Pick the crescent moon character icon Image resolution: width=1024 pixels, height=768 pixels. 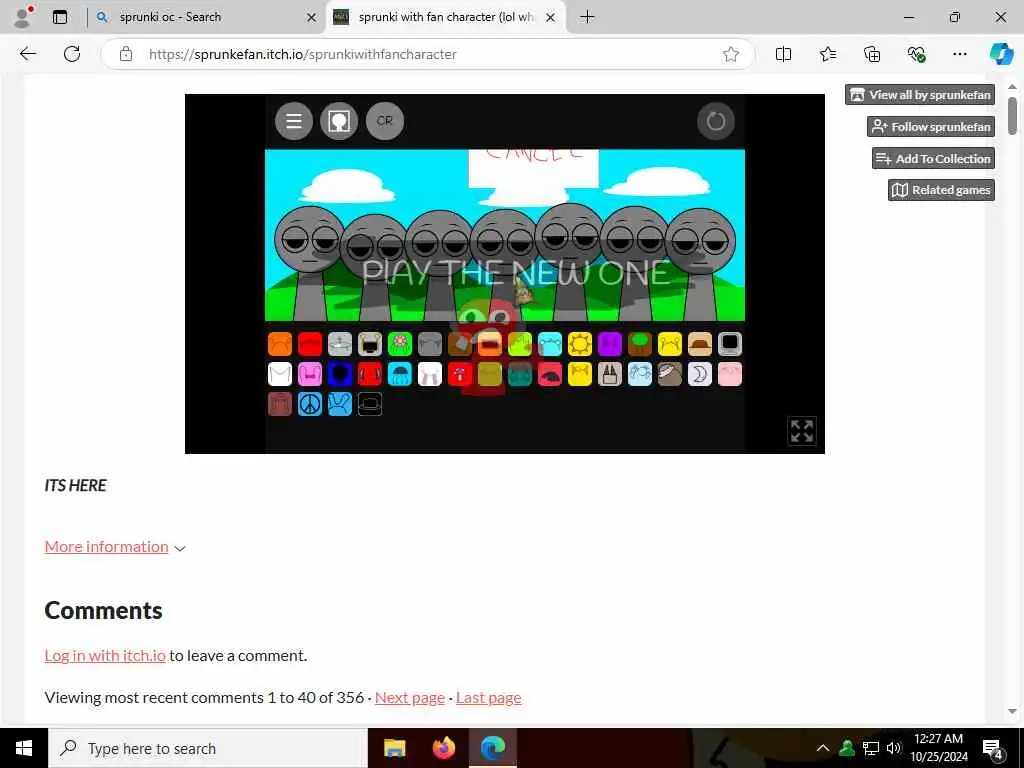point(699,374)
